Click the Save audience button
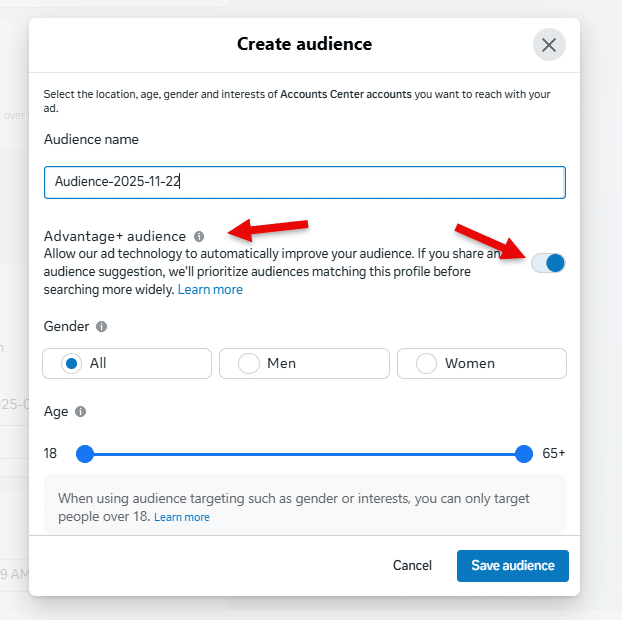Image resolution: width=622 pixels, height=620 pixels. pos(512,566)
